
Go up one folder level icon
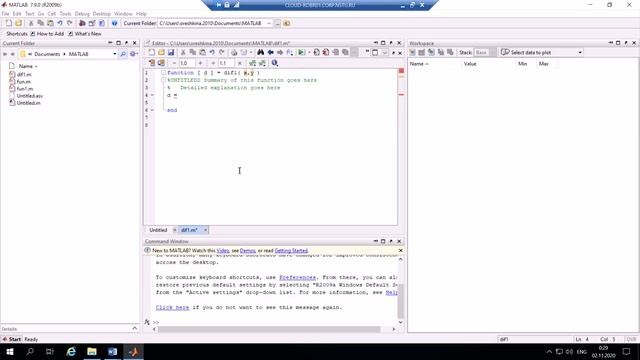287,23
